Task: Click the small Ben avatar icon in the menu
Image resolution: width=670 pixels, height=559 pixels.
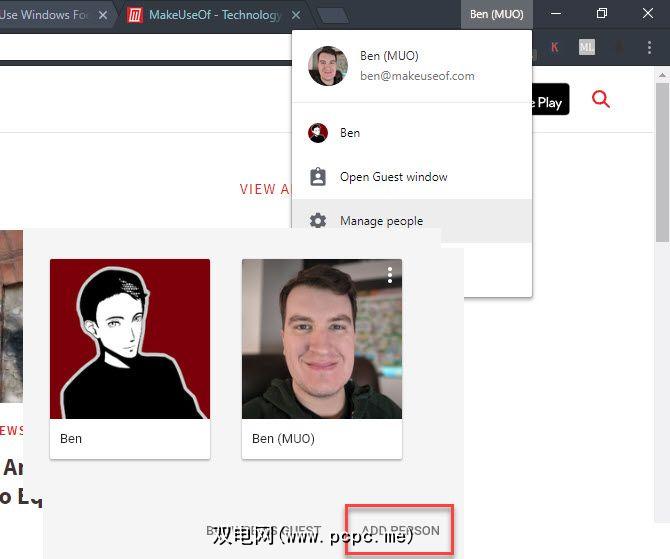Action: point(318,133)
